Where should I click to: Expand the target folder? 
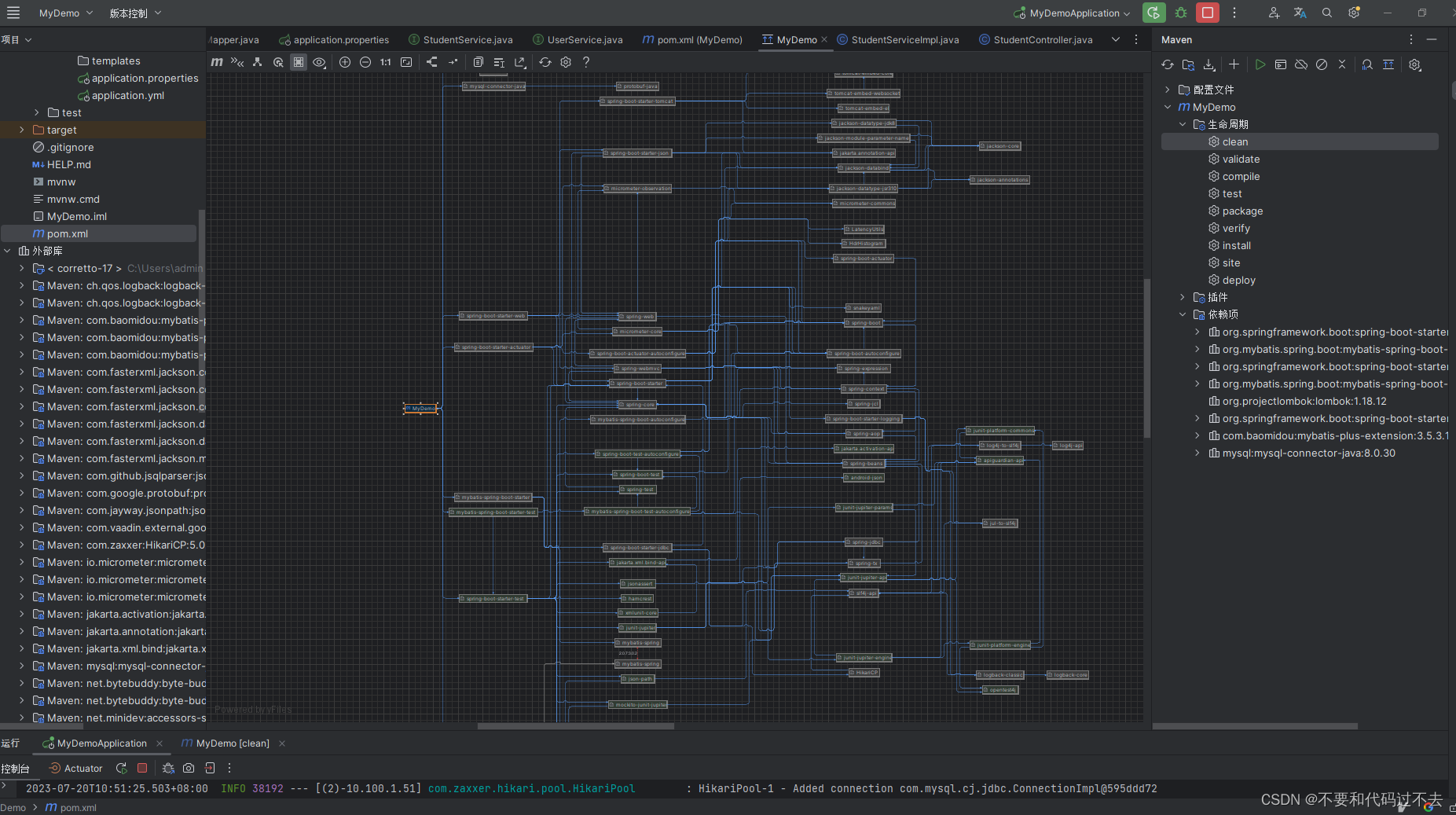[21, 130]
